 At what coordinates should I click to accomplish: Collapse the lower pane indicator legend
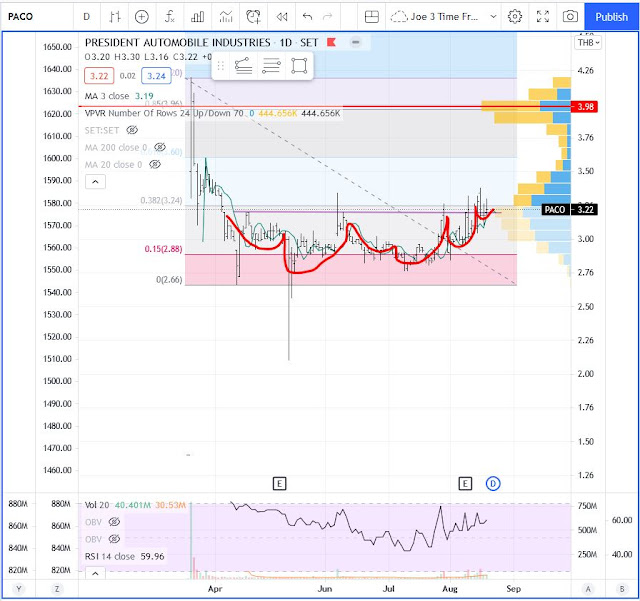pos(95,573)
